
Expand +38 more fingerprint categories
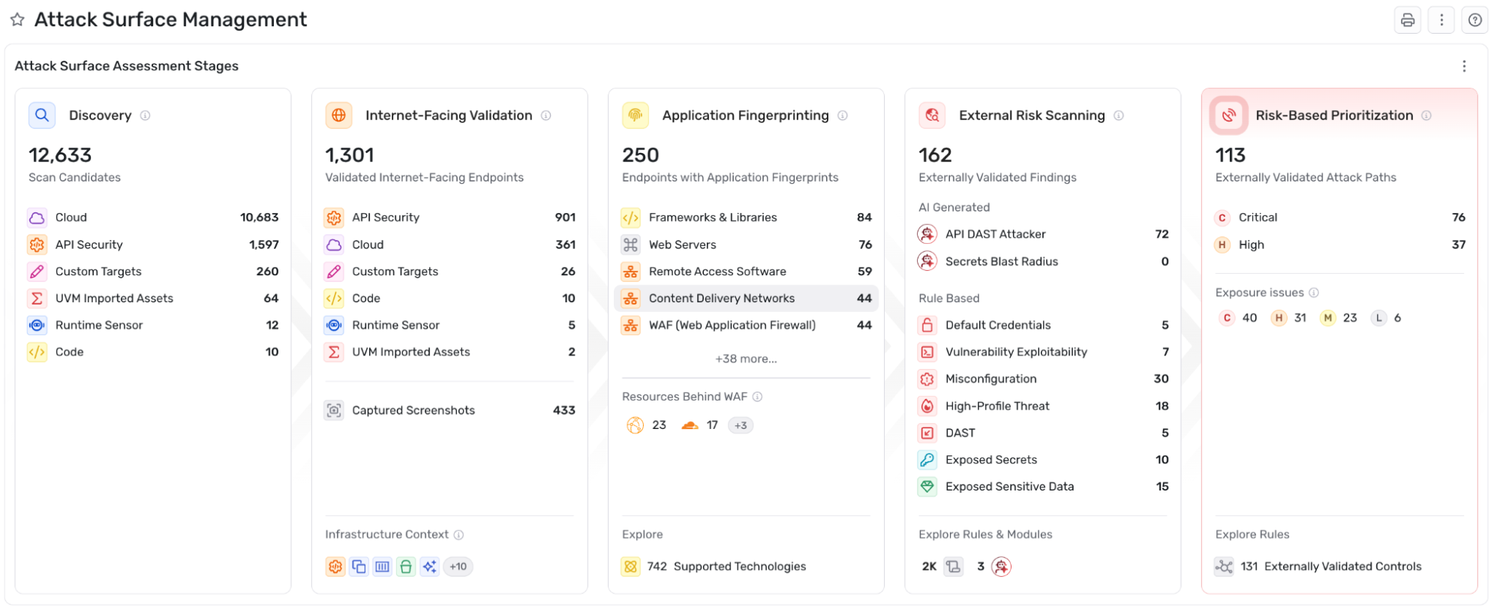coord(746,358)
